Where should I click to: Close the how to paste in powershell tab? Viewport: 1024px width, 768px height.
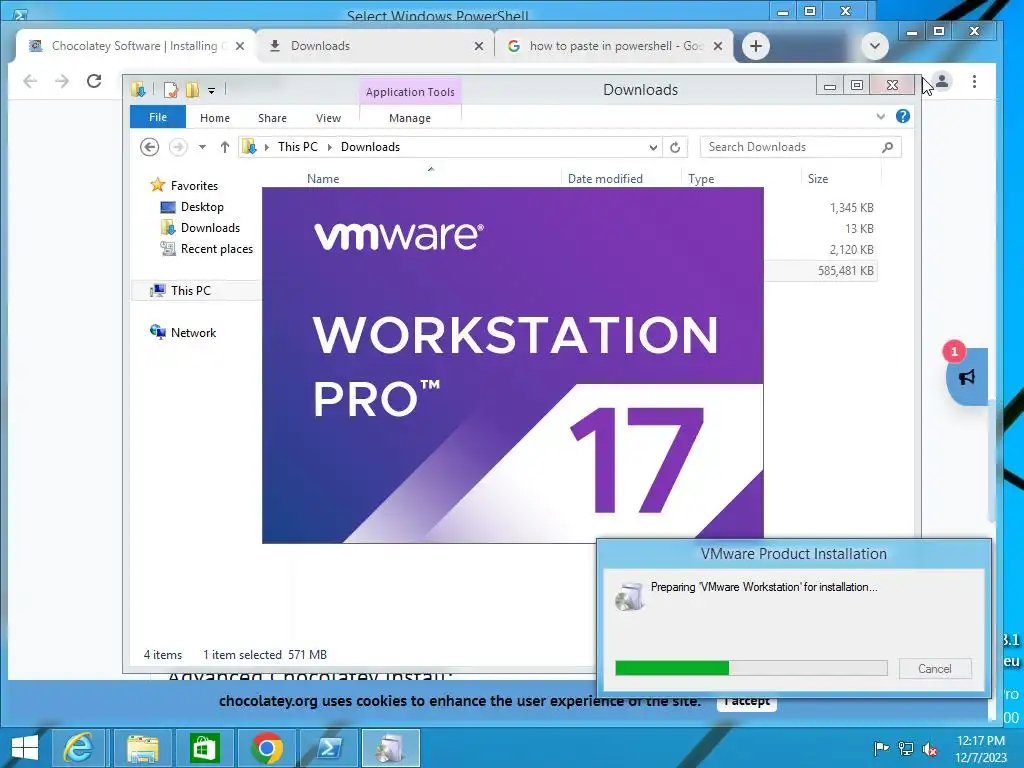click(718, 46)
